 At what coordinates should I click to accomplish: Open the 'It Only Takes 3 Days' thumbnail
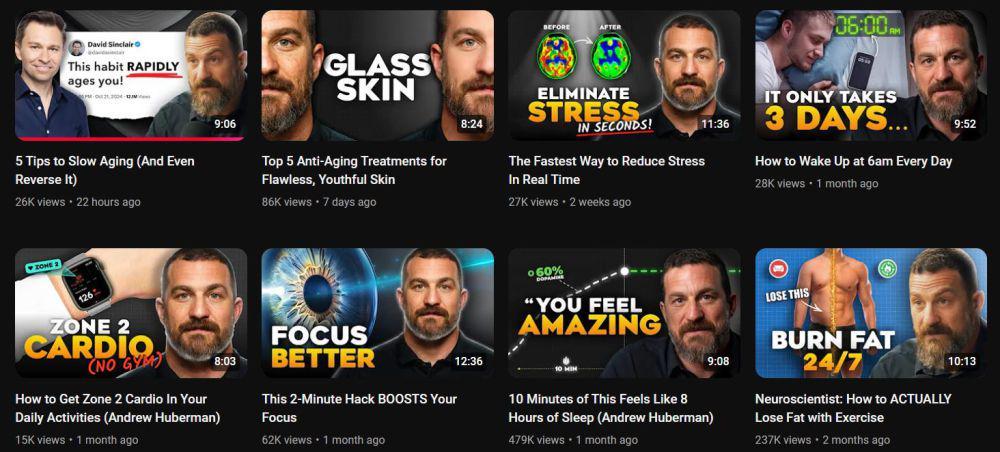871,75
